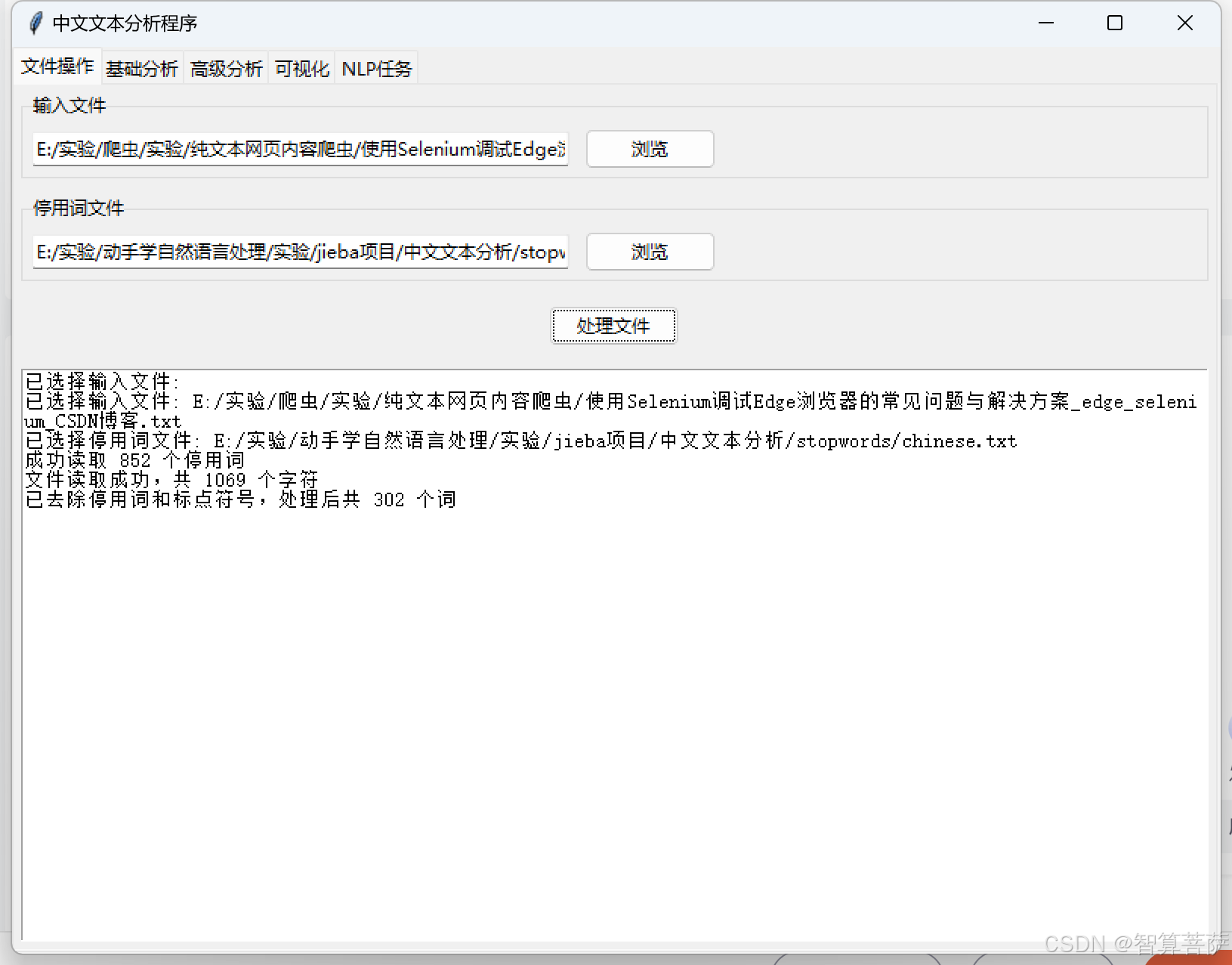Minimize the 中文文本分析程序 window
Screen dimensions: 1232x965
tap(1046, 23)
